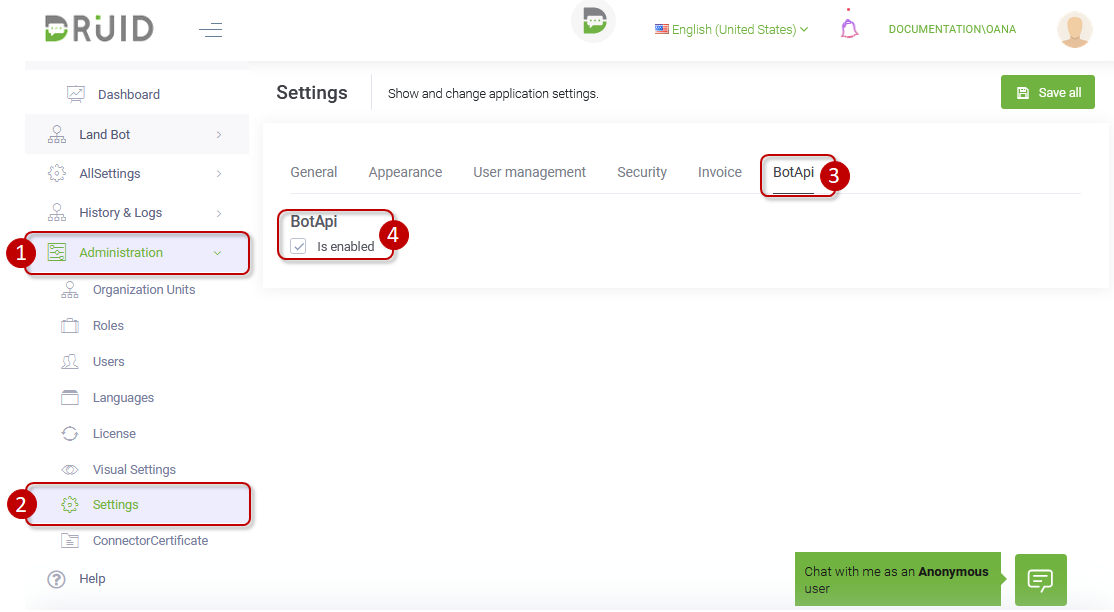Click the Dashboard chart icon
This screenshot has width=1114, height=612.
[x=76, y=94]
